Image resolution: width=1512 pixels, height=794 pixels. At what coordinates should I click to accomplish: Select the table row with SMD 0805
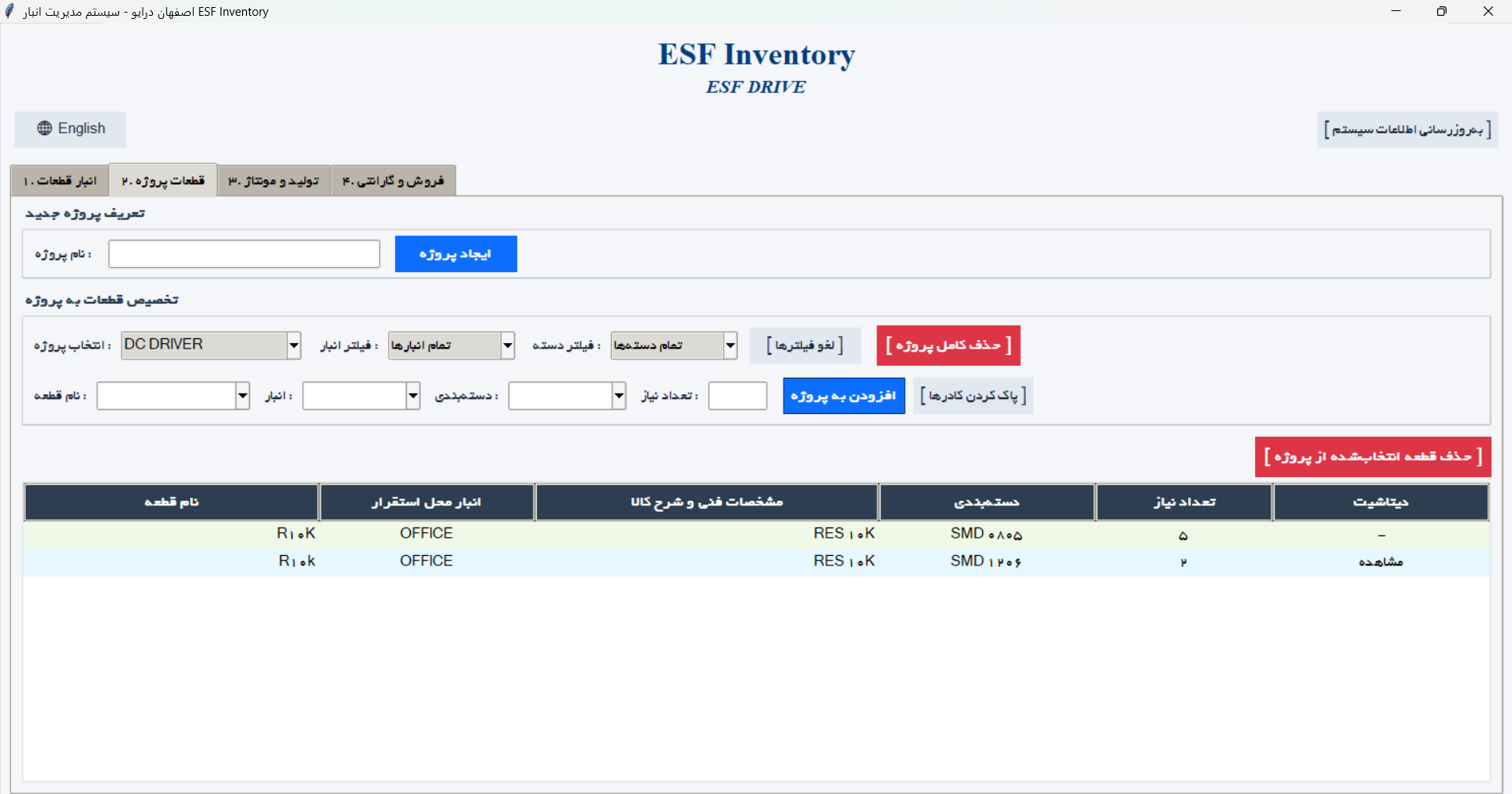click(757, 535)
